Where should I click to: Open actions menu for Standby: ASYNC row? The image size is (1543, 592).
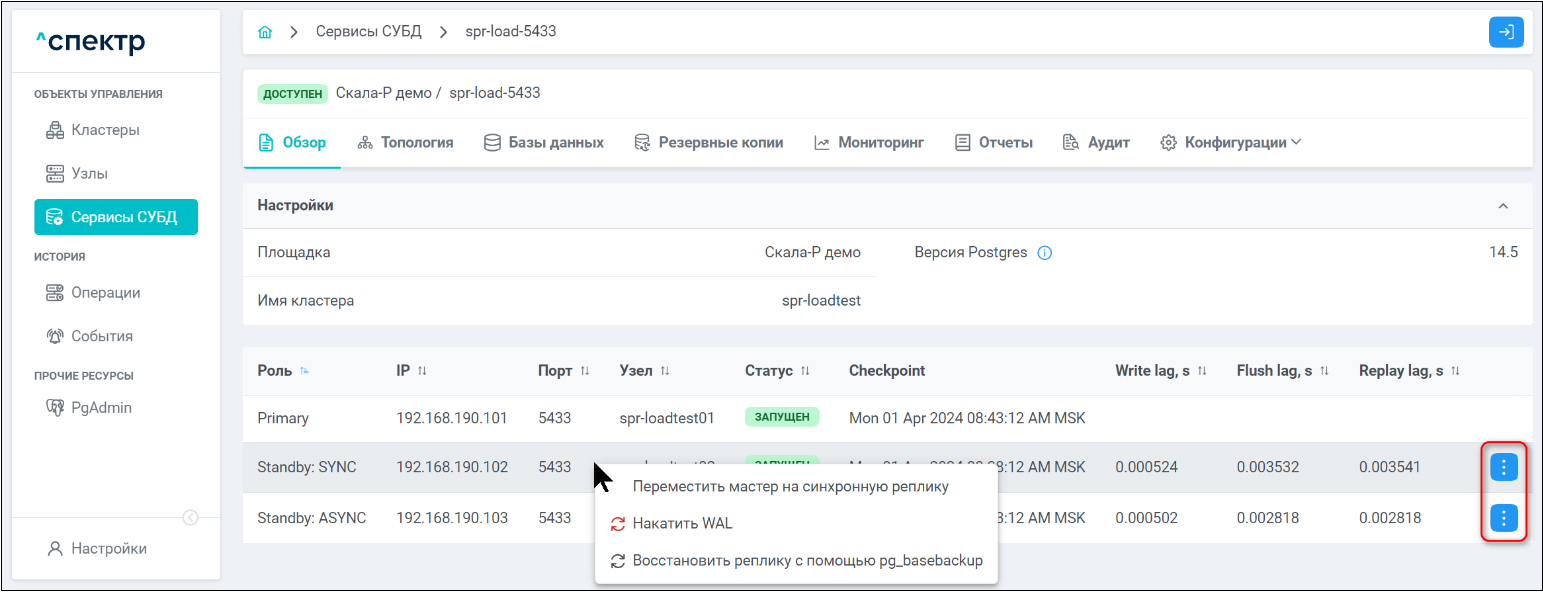(1504, 518)
